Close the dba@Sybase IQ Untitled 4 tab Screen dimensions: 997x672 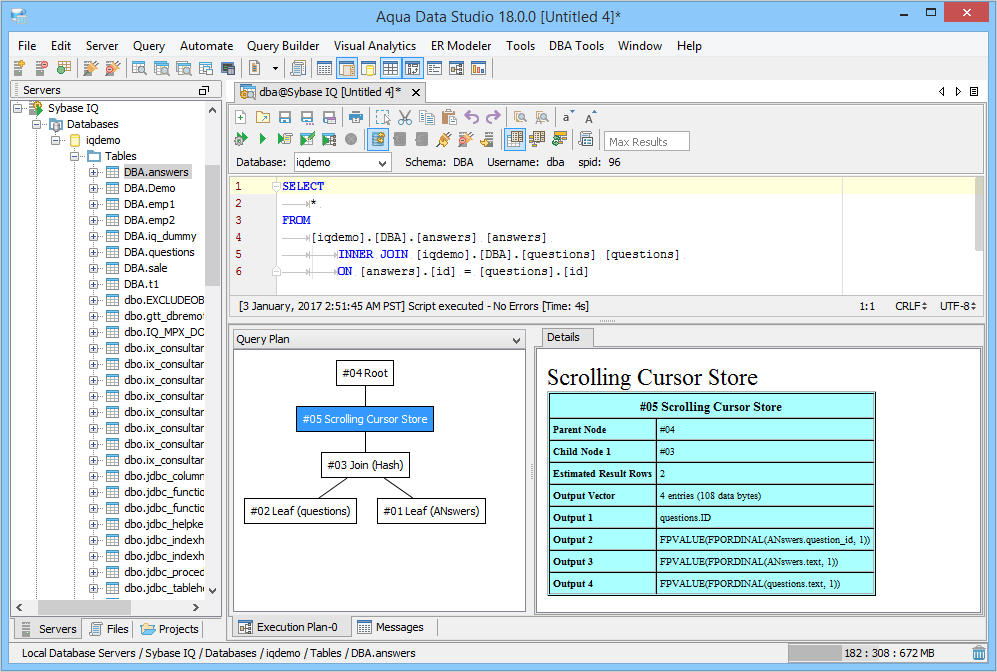tap(416, 93)
